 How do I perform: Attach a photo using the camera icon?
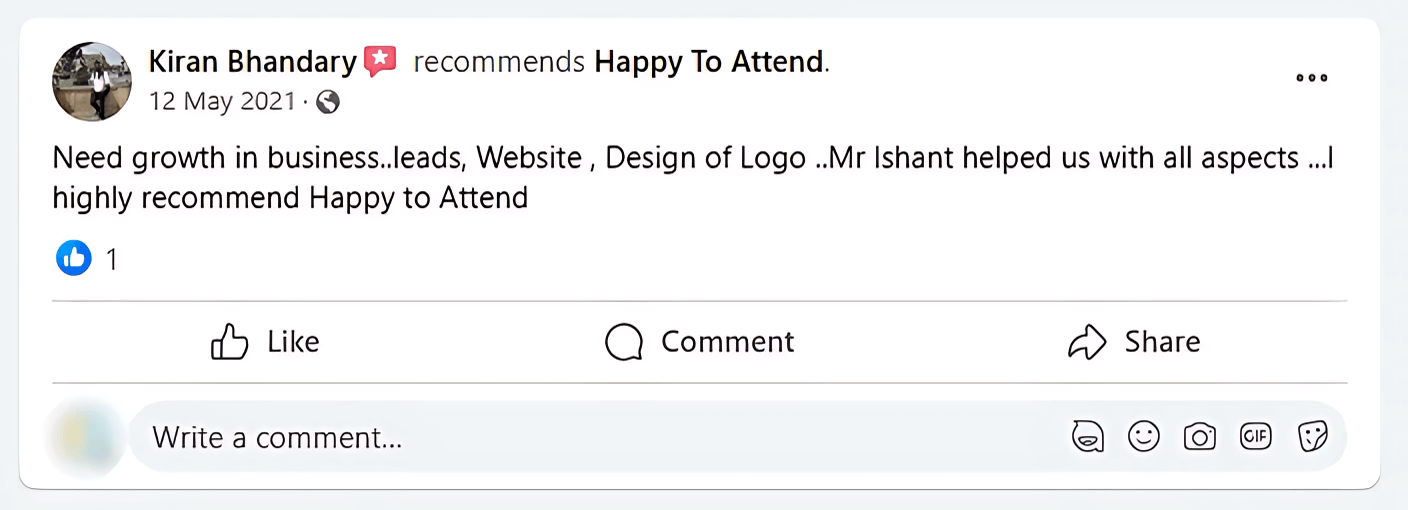[x=1199, y=437]
